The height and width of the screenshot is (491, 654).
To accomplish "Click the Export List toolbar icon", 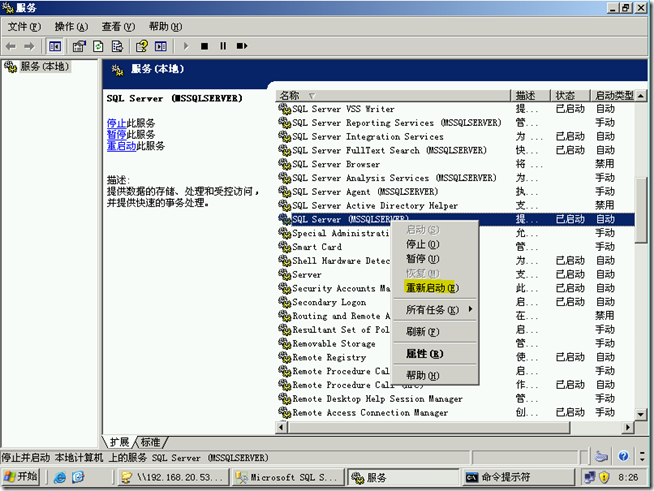I will coord(117,46).
